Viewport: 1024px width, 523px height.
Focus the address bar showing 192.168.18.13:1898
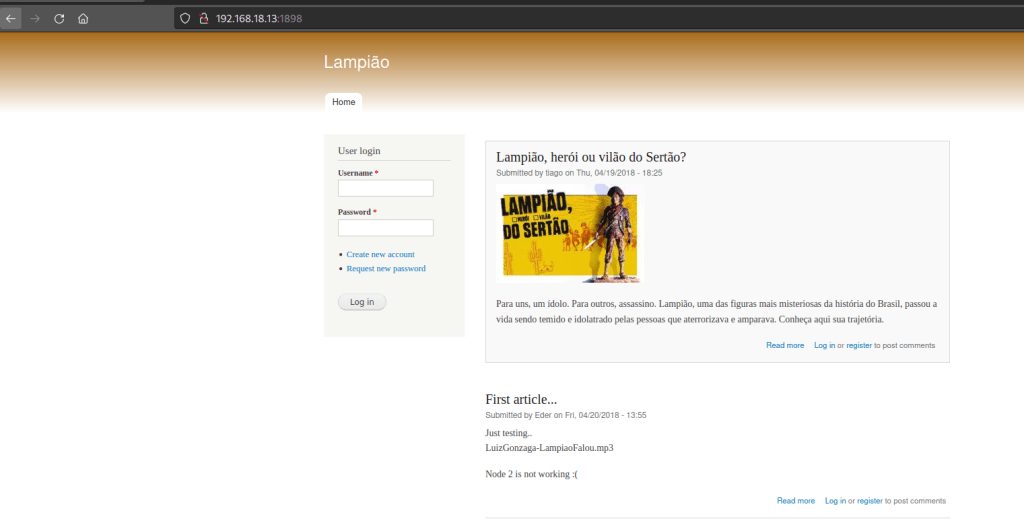[400, 18]
